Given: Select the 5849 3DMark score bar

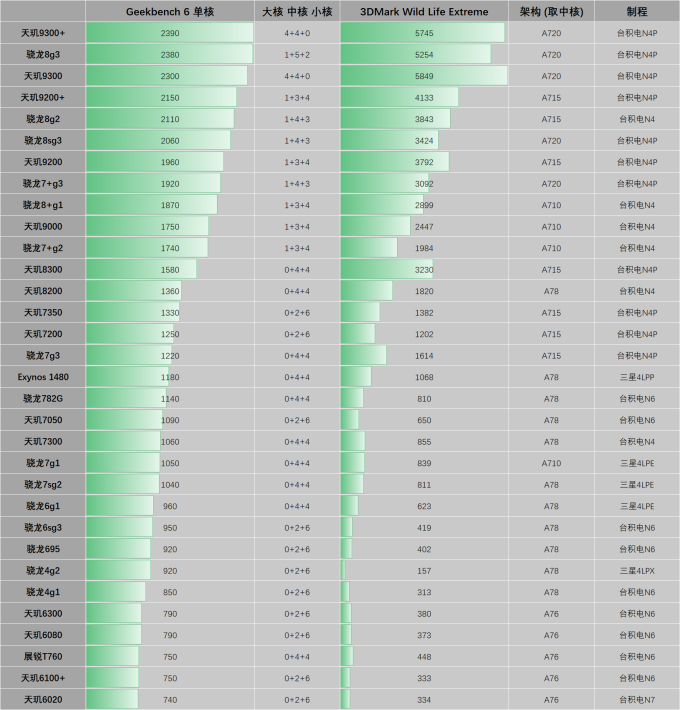Looking at the screenshot, I should (424, 76).
